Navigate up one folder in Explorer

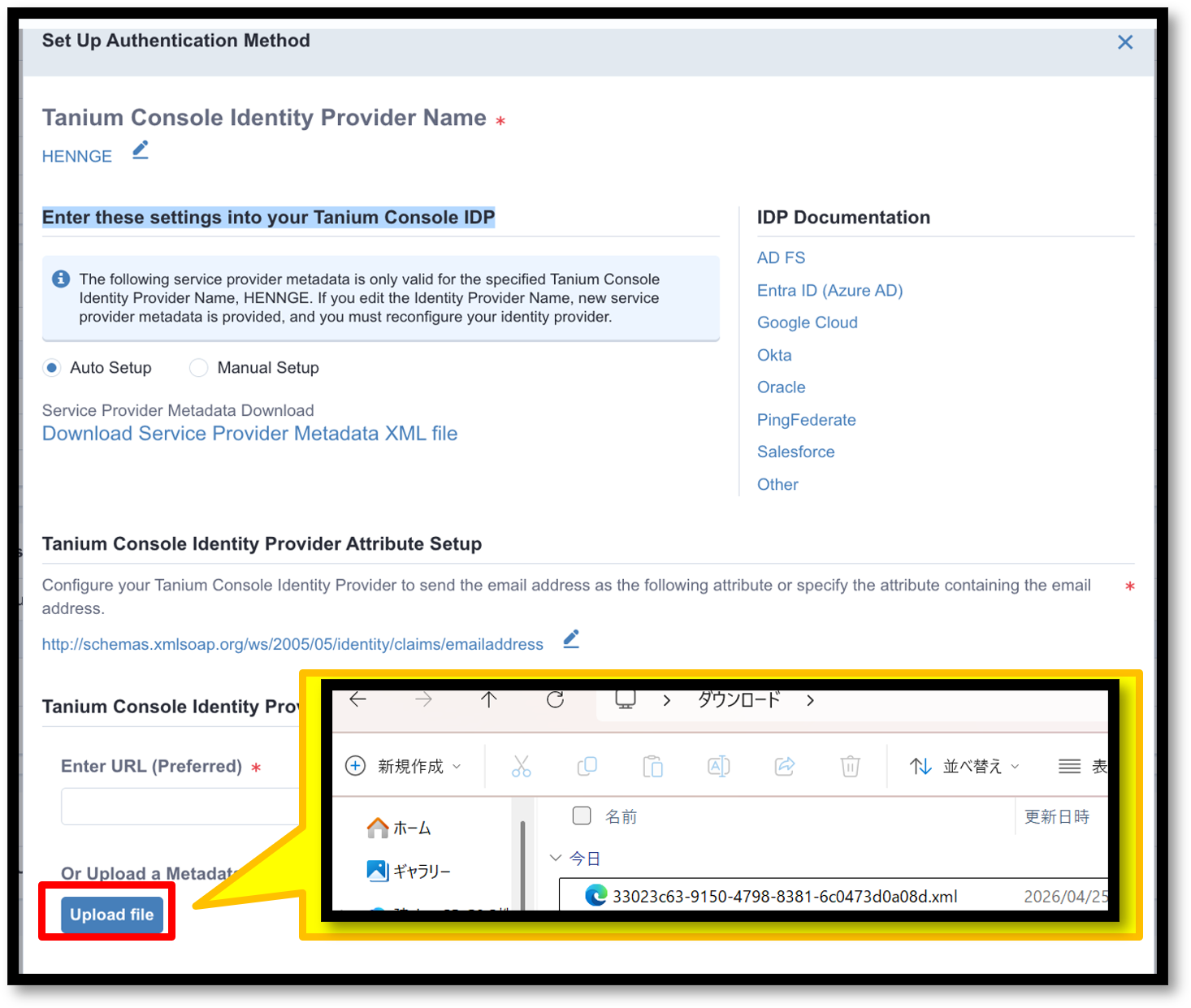(488, 699)
